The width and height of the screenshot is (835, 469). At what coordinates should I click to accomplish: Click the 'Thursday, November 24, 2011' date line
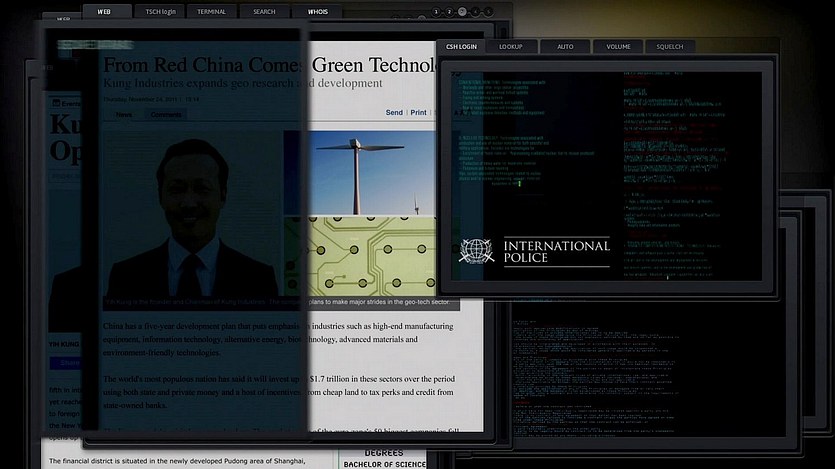point(151,100)
